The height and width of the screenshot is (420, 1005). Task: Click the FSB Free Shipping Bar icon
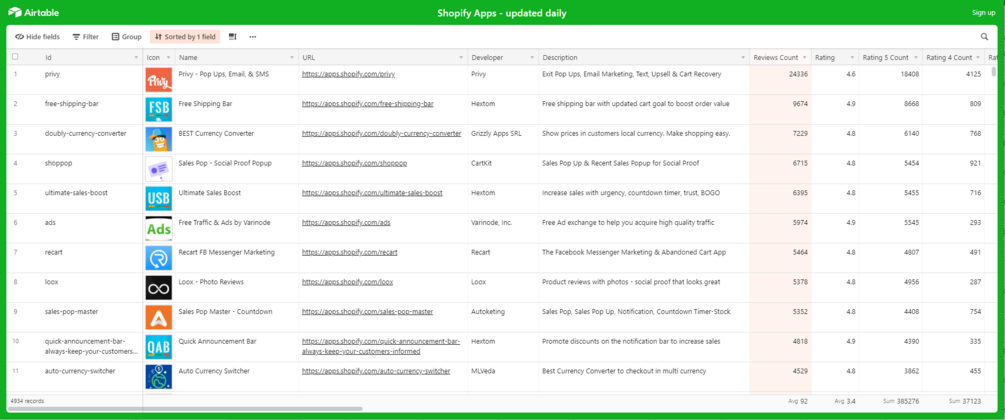click(x=158, y=110)
